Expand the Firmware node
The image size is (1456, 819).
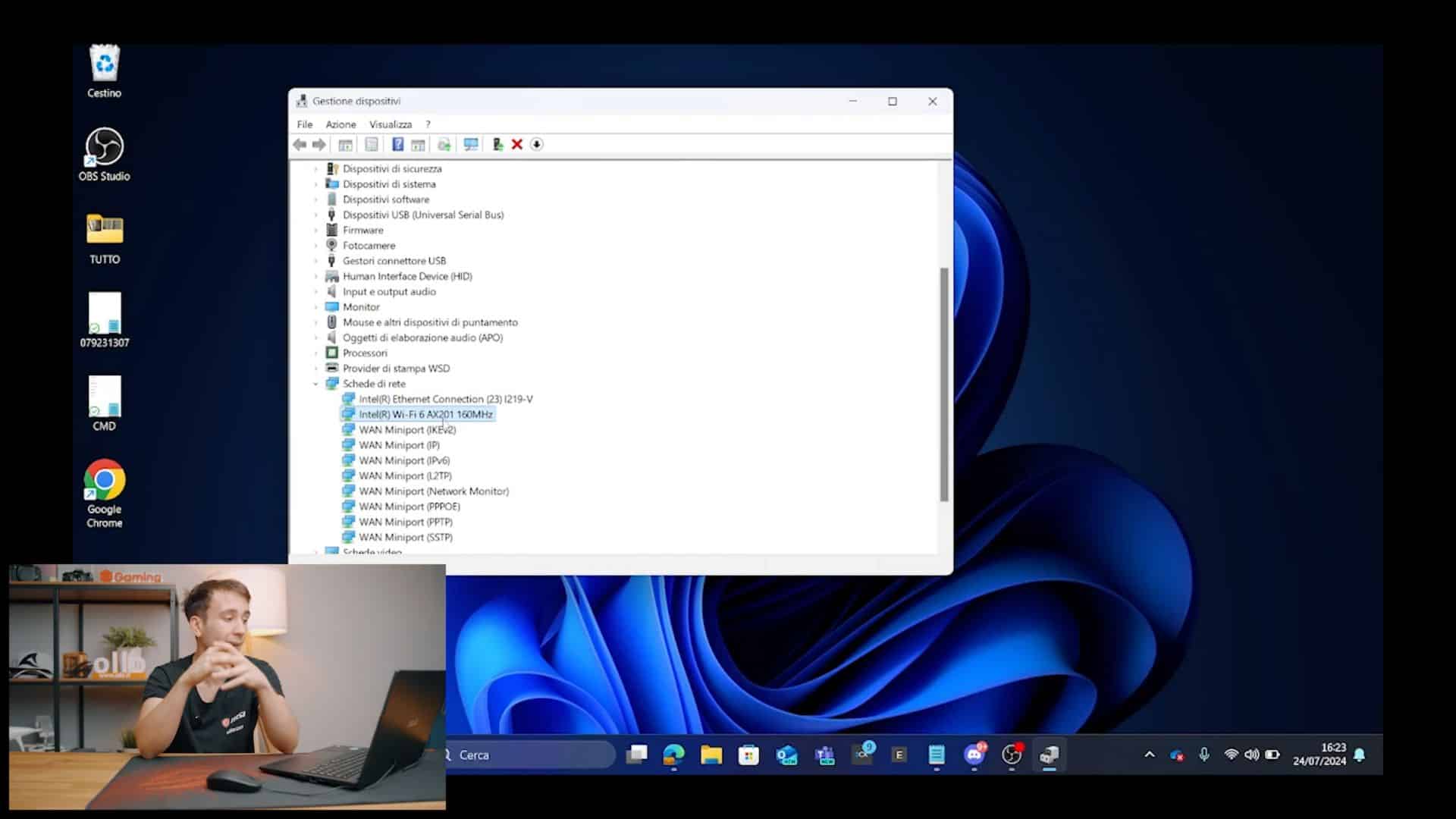pyautogui.click(x=316, y=231)
